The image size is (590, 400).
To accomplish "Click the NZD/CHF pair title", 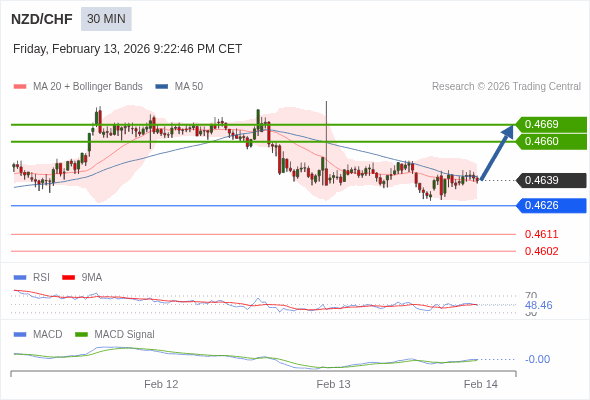I will click(x=42, y=19).
